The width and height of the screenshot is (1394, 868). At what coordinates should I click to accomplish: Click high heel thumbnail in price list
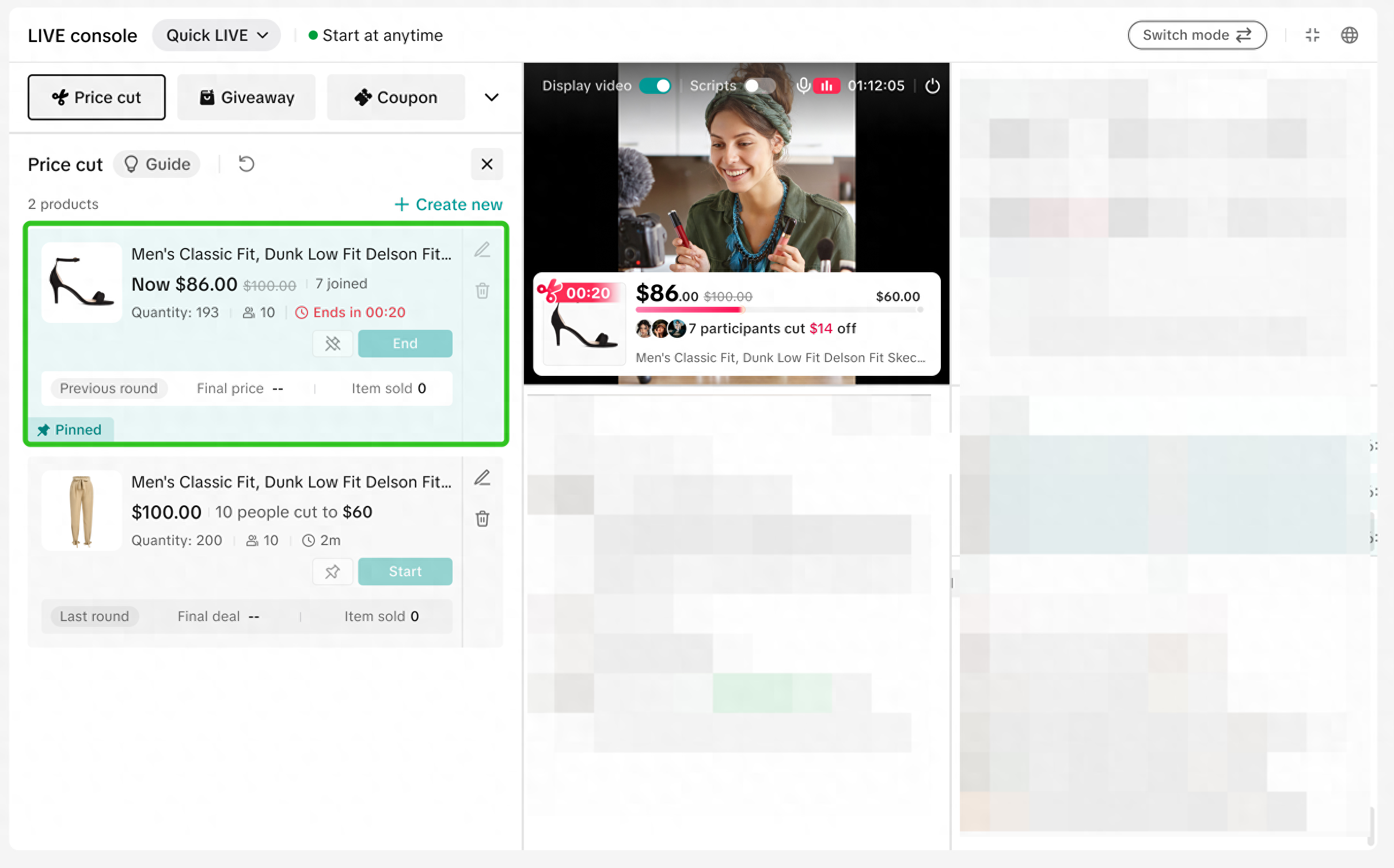pyautogui.click(x=82, y=282)
